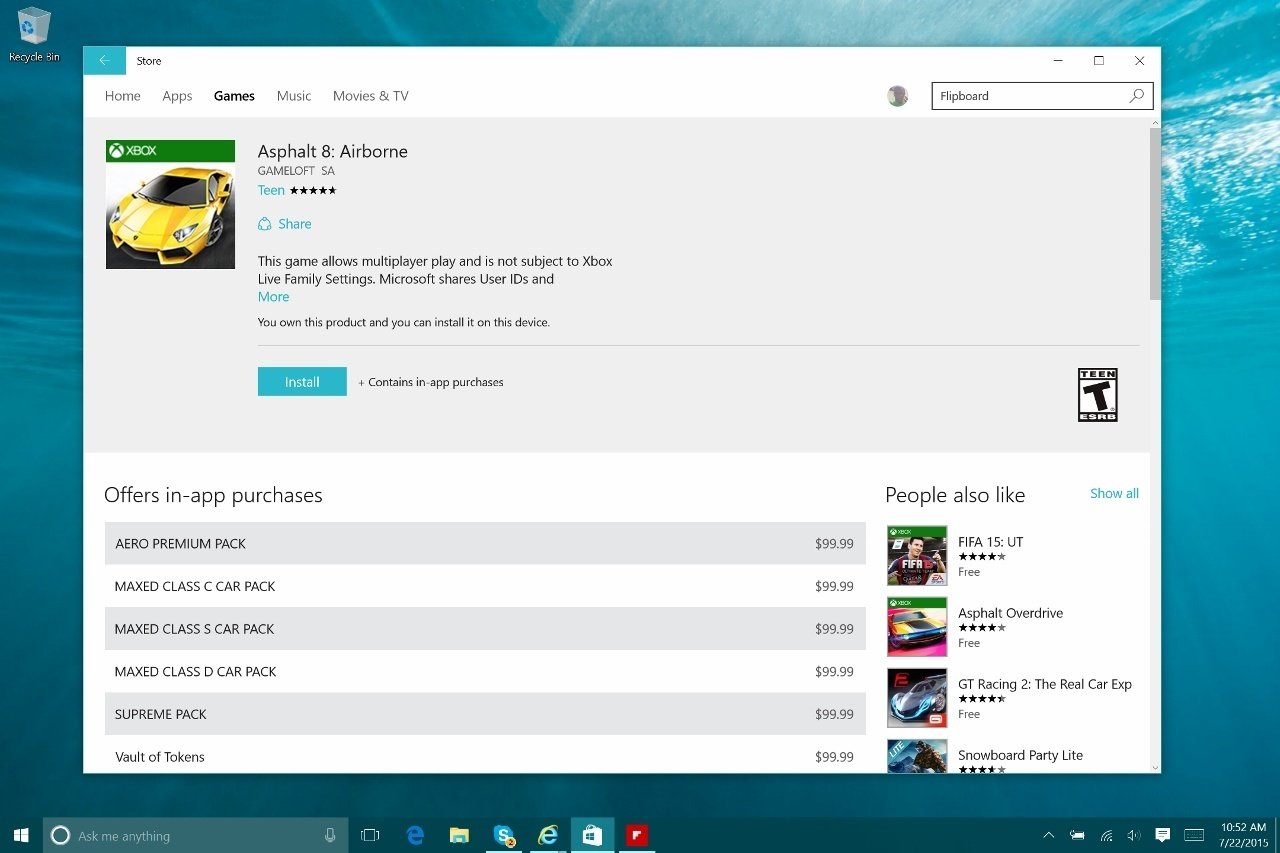
Task: Click the battery/power tray icon
Action: pyautogui.click(x=1077, y=835)
